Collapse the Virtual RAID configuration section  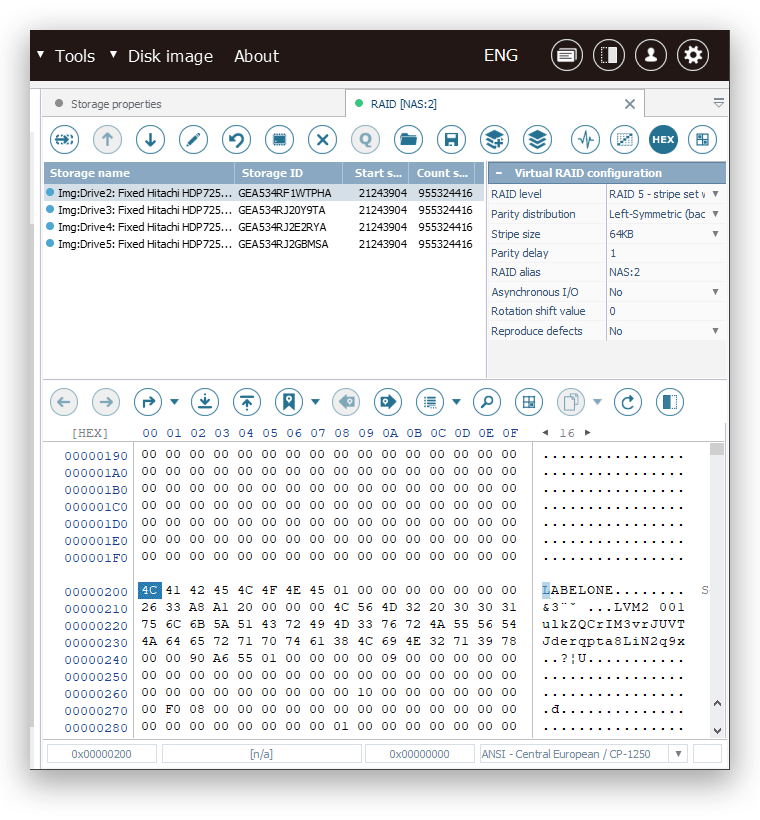(x=499, y=173)
